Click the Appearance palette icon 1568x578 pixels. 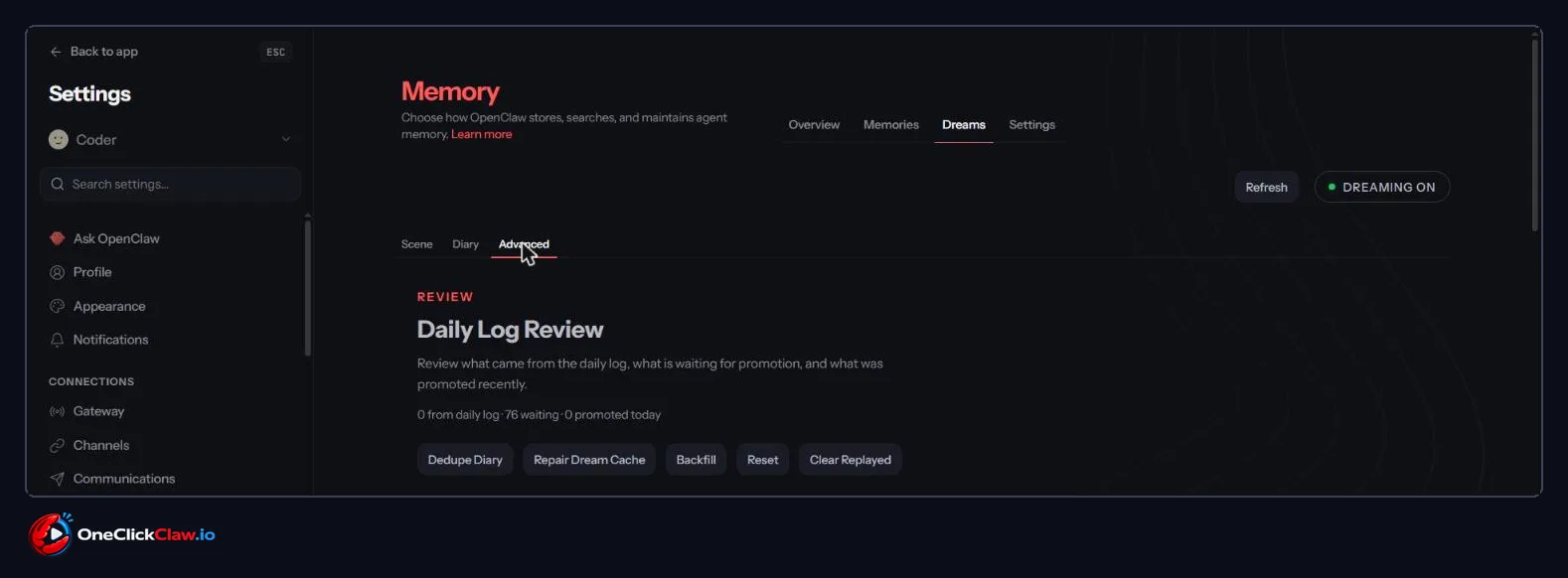pyautogui.click(x=58, y=306)
